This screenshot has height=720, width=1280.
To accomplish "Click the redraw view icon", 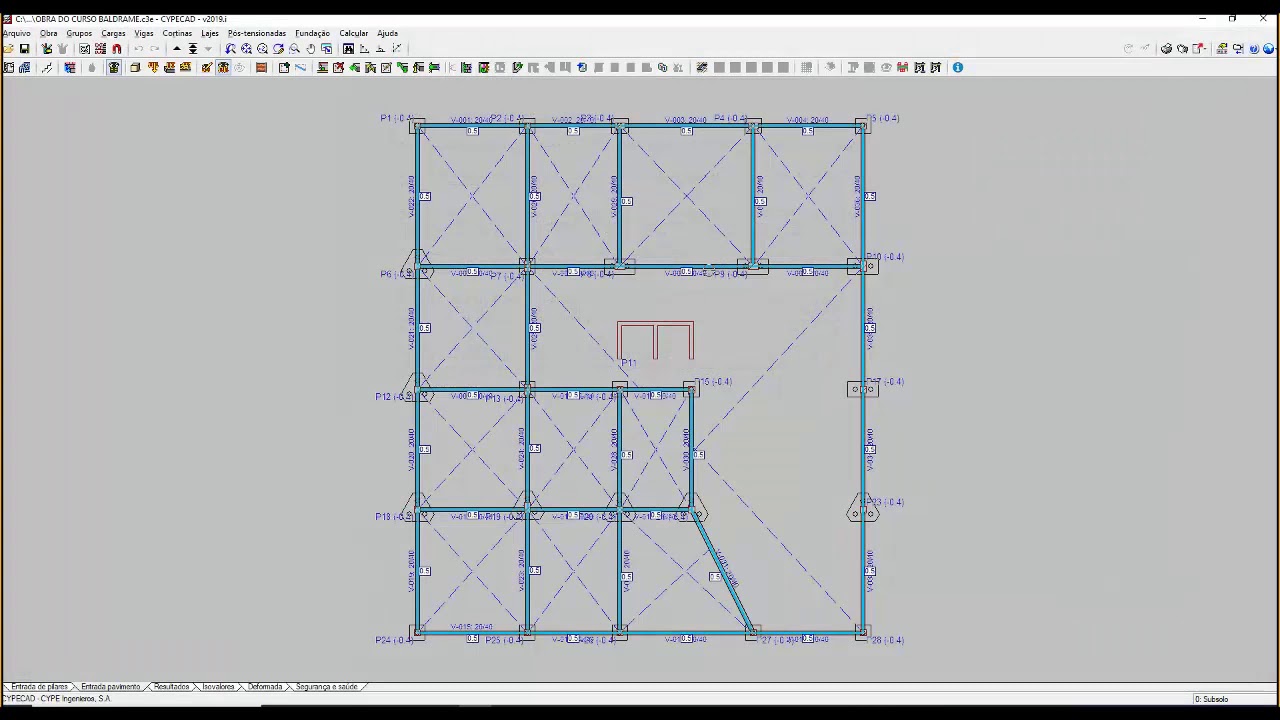I will click(278, 48).
